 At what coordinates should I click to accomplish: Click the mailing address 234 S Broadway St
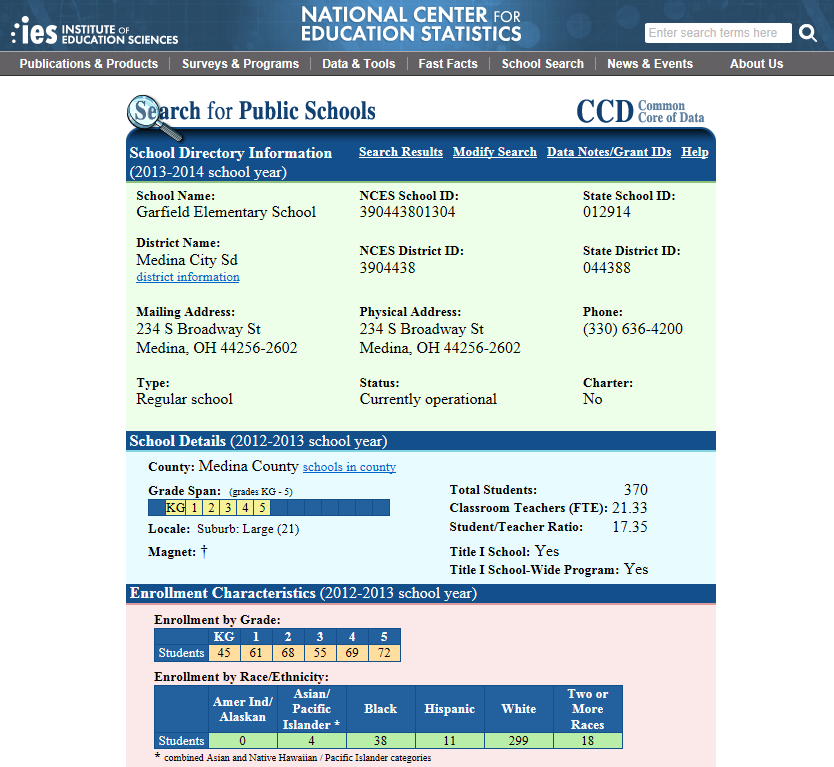point(198,329)
